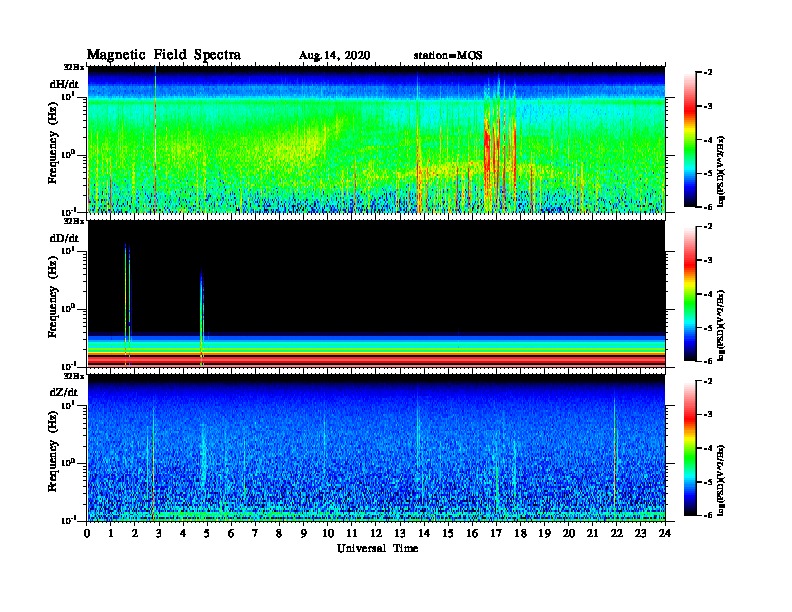Click the "15" hour tick on the time axis
Screen dimensions: 792x612
coord(448,534)
